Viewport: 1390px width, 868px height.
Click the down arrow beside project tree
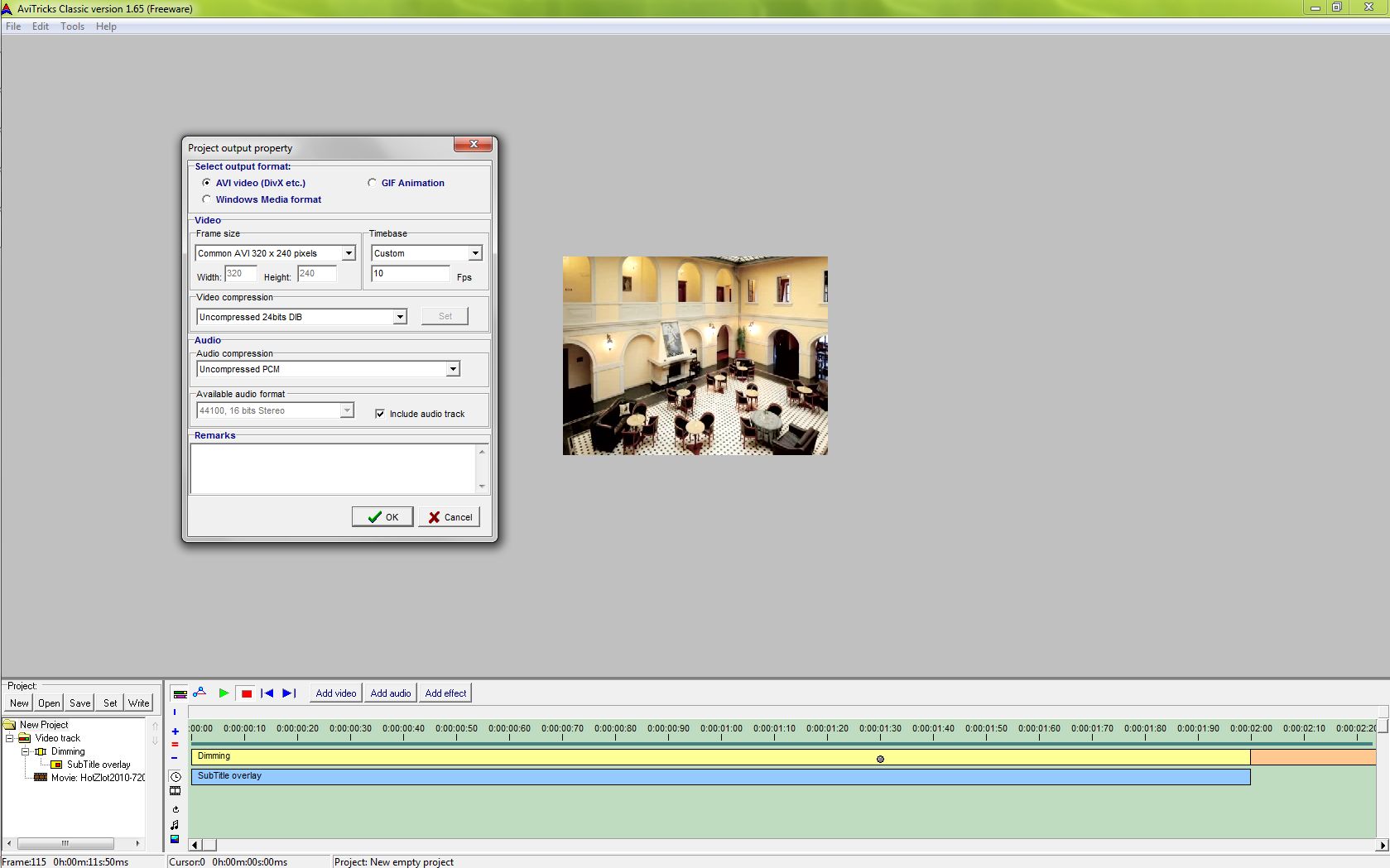pos(155,741)
